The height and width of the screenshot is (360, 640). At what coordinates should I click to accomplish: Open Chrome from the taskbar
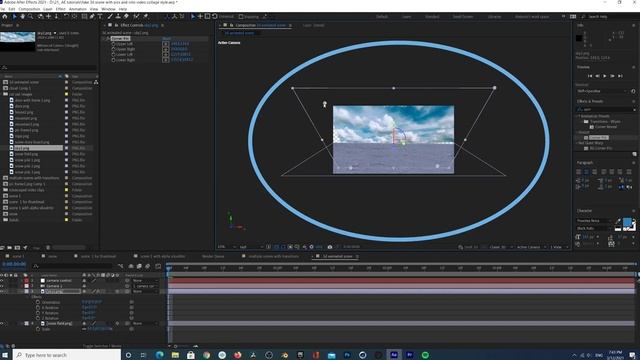pyautogui.click(x=207, y=355)
